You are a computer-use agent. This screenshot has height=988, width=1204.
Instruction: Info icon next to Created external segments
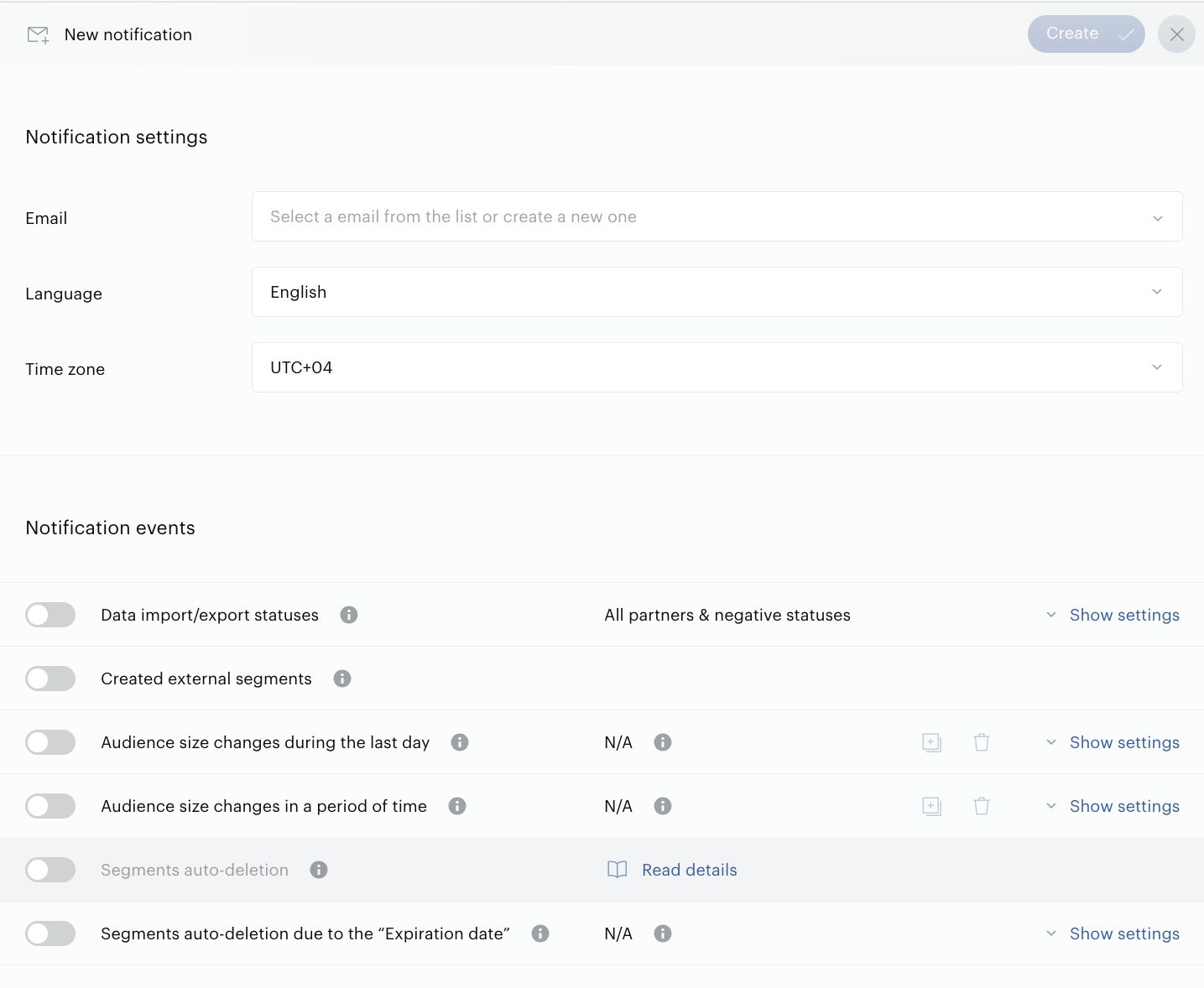342,679
